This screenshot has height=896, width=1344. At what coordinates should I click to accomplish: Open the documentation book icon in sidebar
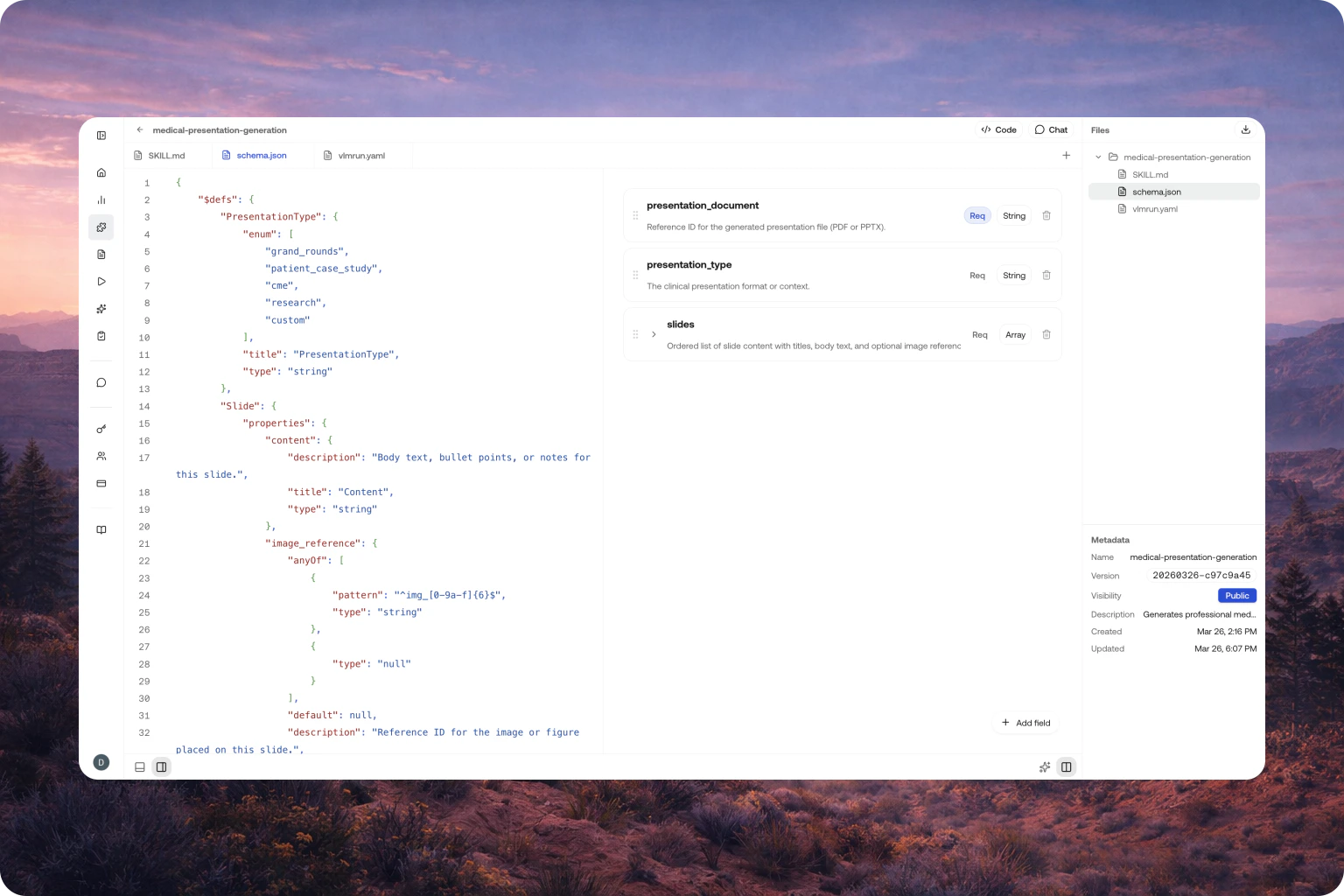point(101,529)
